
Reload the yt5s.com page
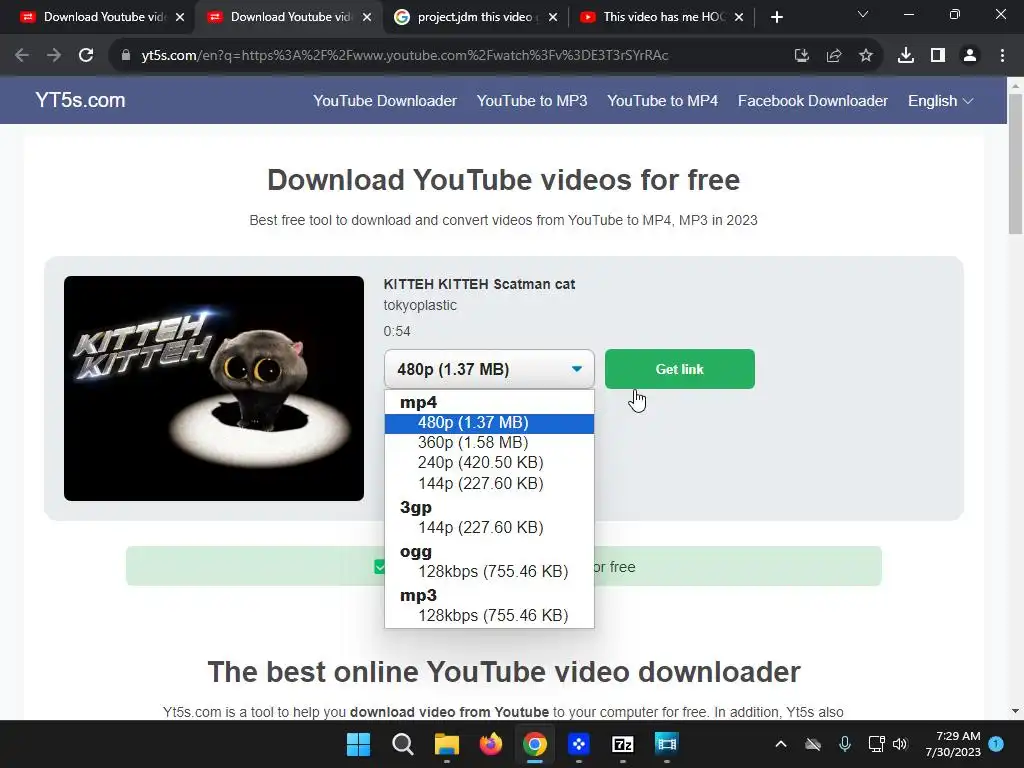click(x=86, y=56)
